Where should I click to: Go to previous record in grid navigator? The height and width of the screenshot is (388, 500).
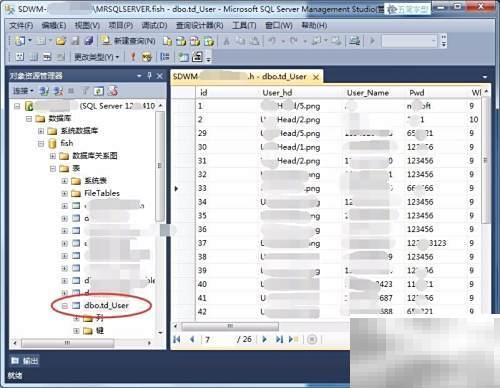tap(192, 339)
